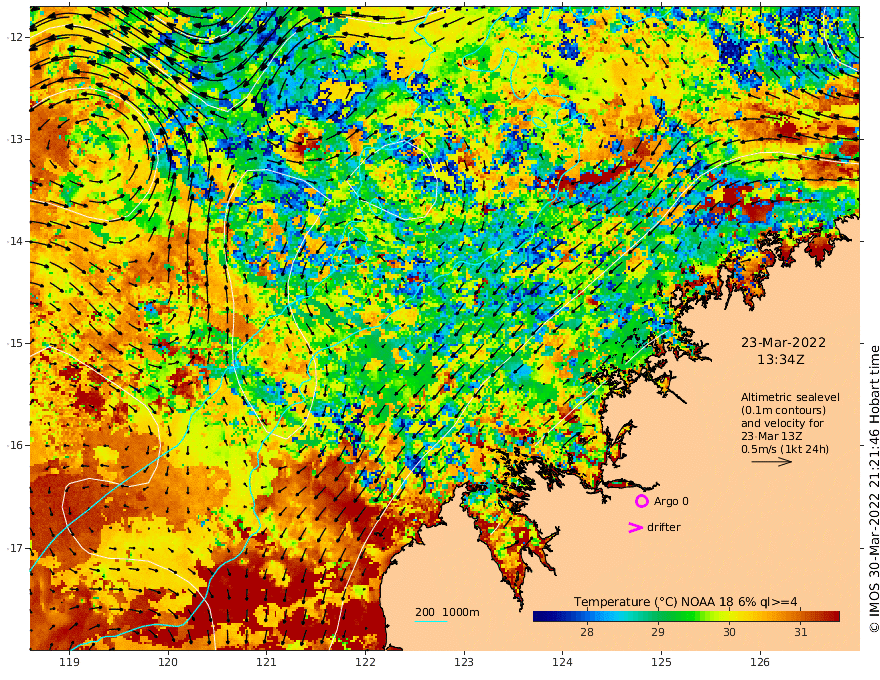Click the latitude label -13
Screen dimensions: 880x680
pyautogui.click(x=15, y=139)
